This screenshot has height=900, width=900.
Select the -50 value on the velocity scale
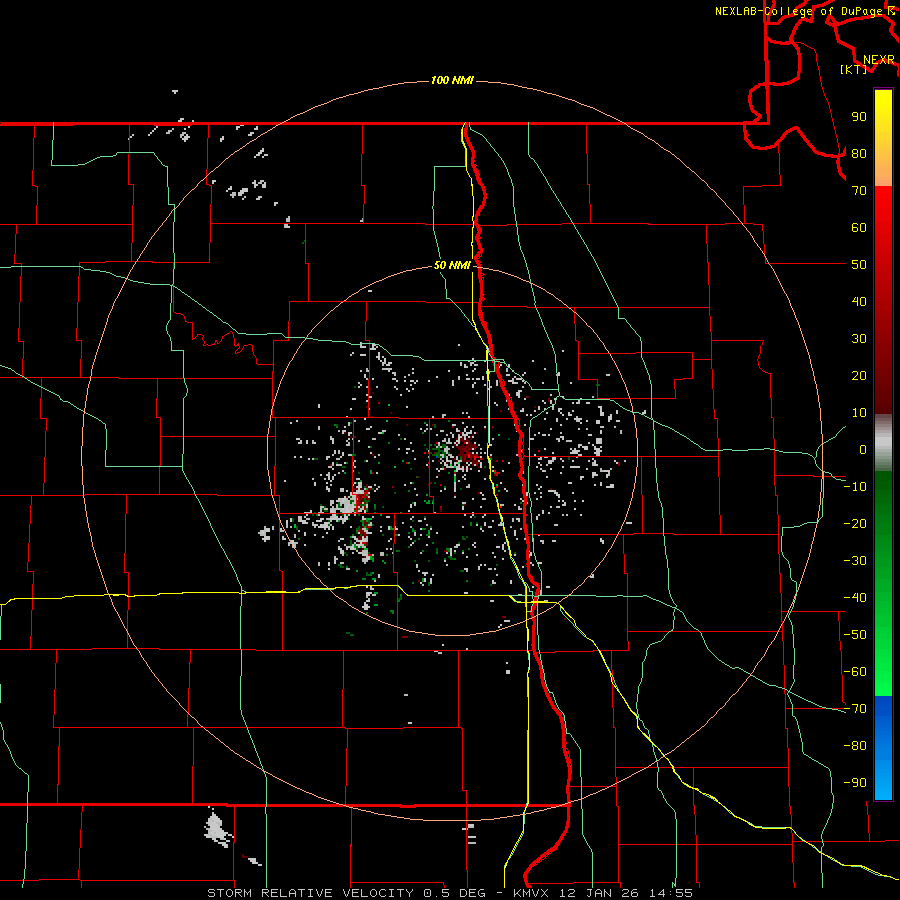click(855, 635)
